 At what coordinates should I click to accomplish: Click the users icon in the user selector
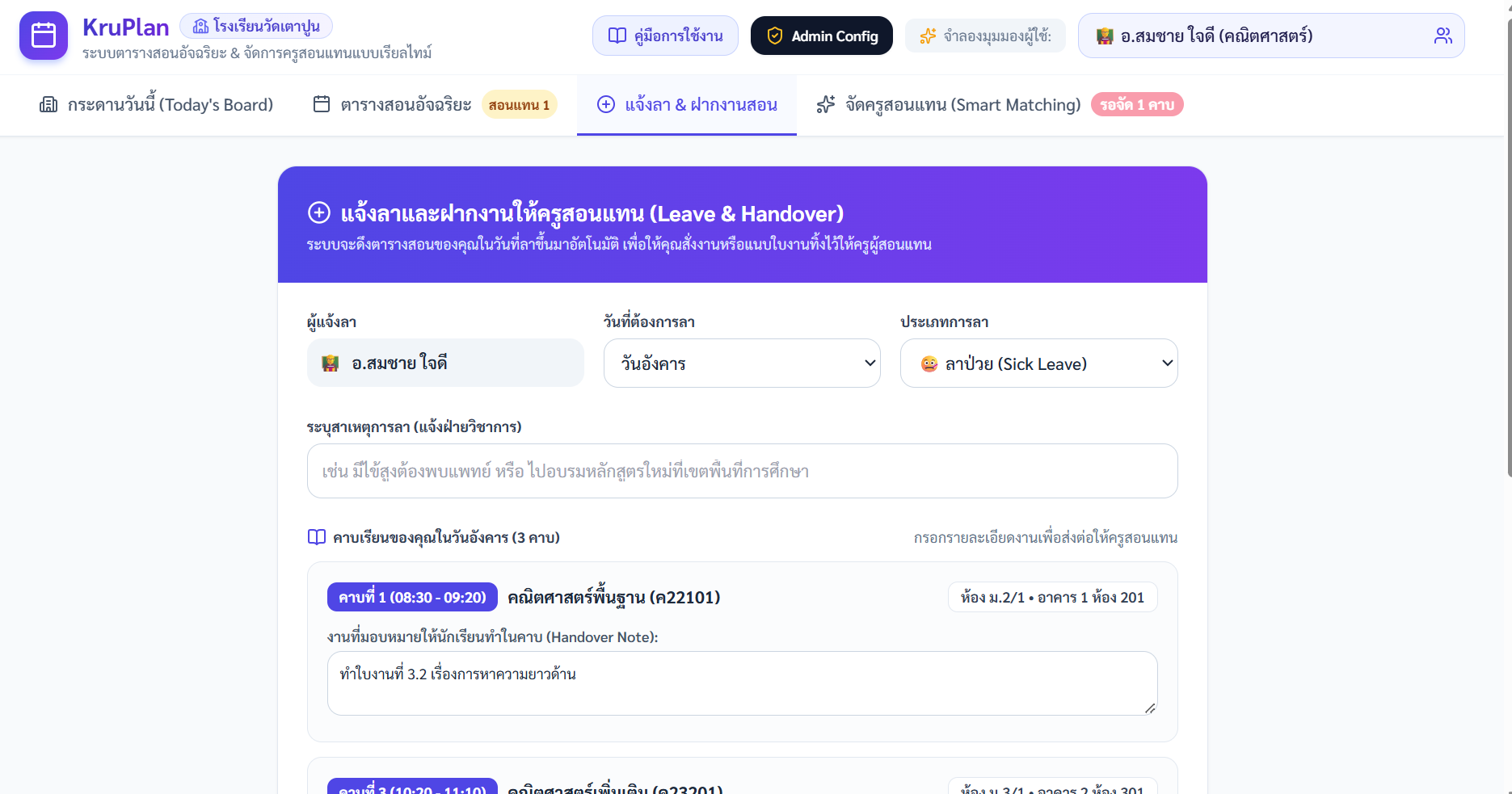tap(1443, 36)
